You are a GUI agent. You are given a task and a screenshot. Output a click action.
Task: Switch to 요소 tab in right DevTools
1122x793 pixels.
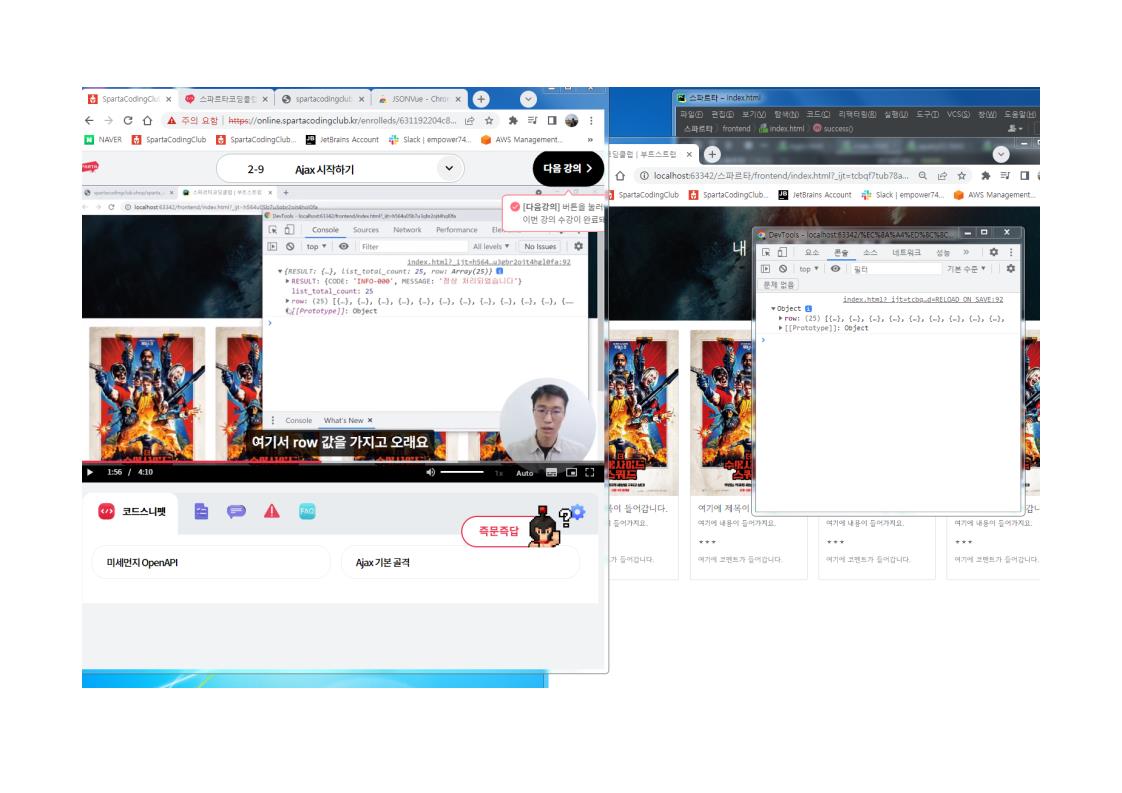[x=811, y=253]
